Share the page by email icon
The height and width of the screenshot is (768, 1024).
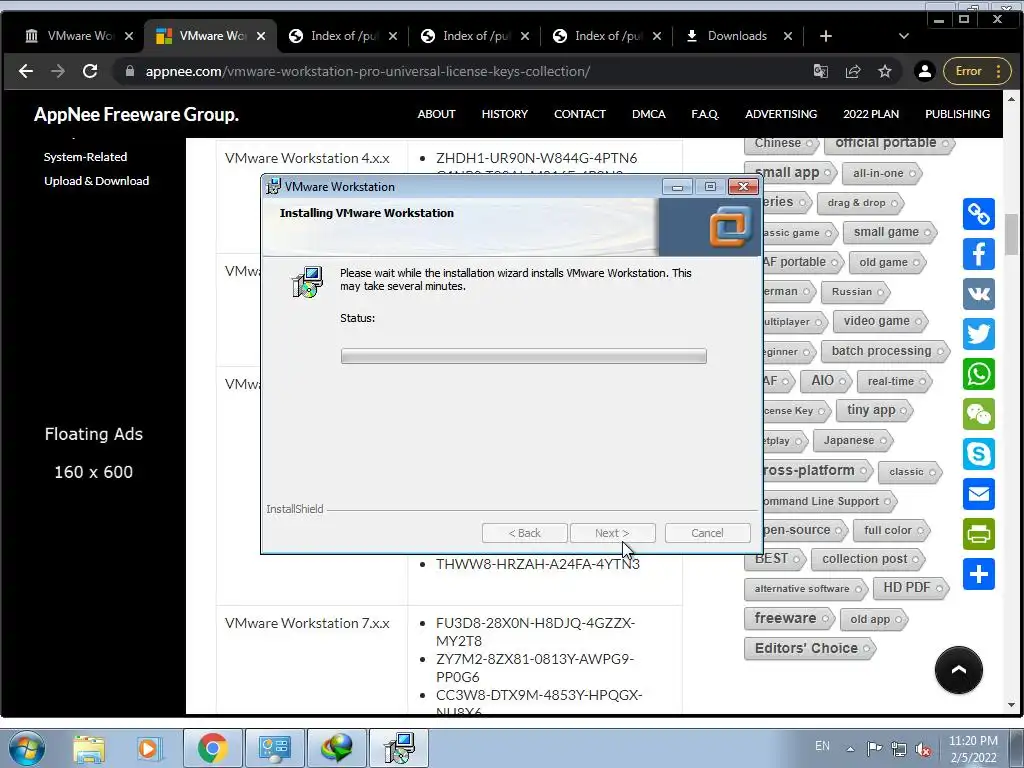(978, 494)
